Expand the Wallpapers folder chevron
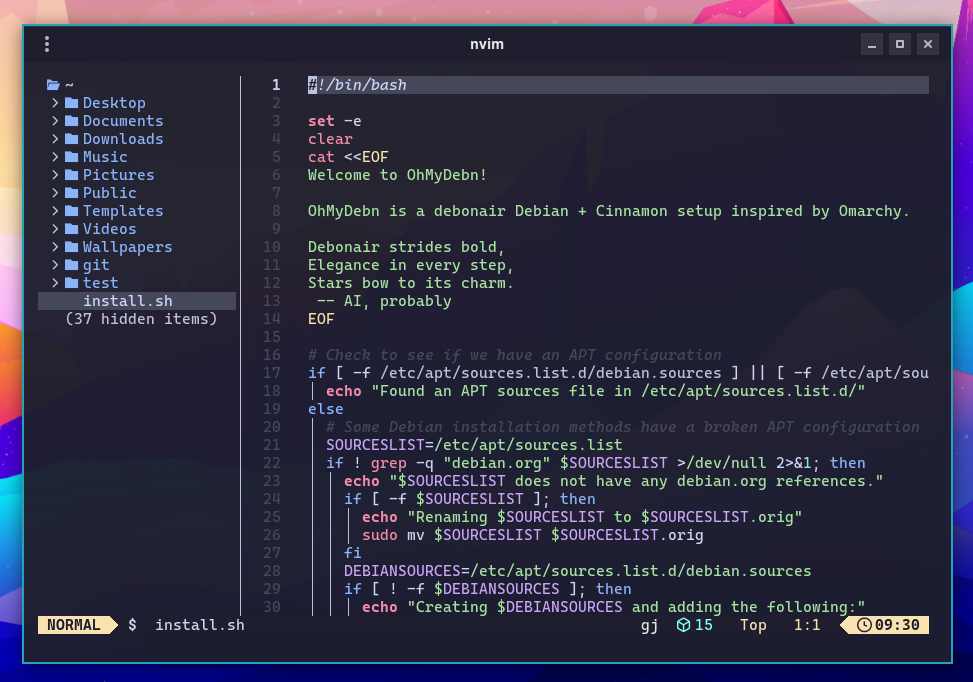 tap(55, 246)
